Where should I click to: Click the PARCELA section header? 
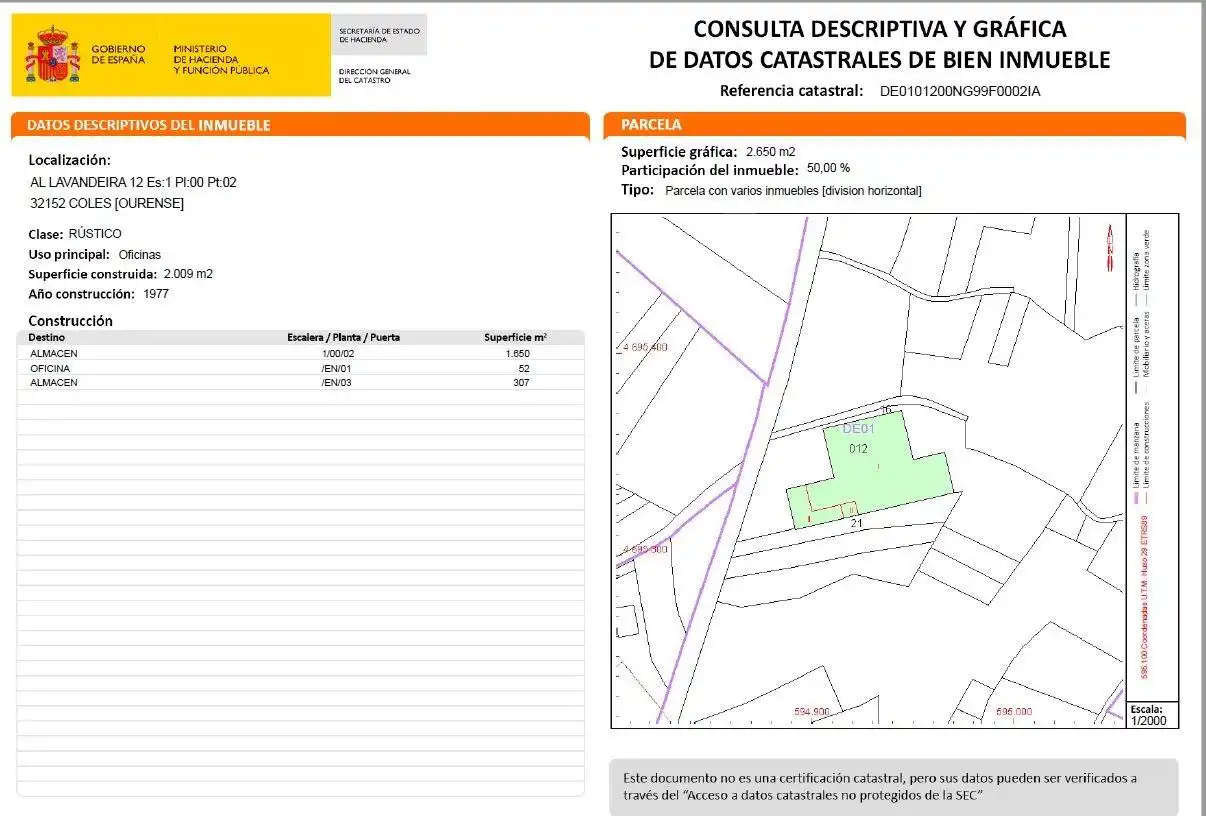(895, 125)
